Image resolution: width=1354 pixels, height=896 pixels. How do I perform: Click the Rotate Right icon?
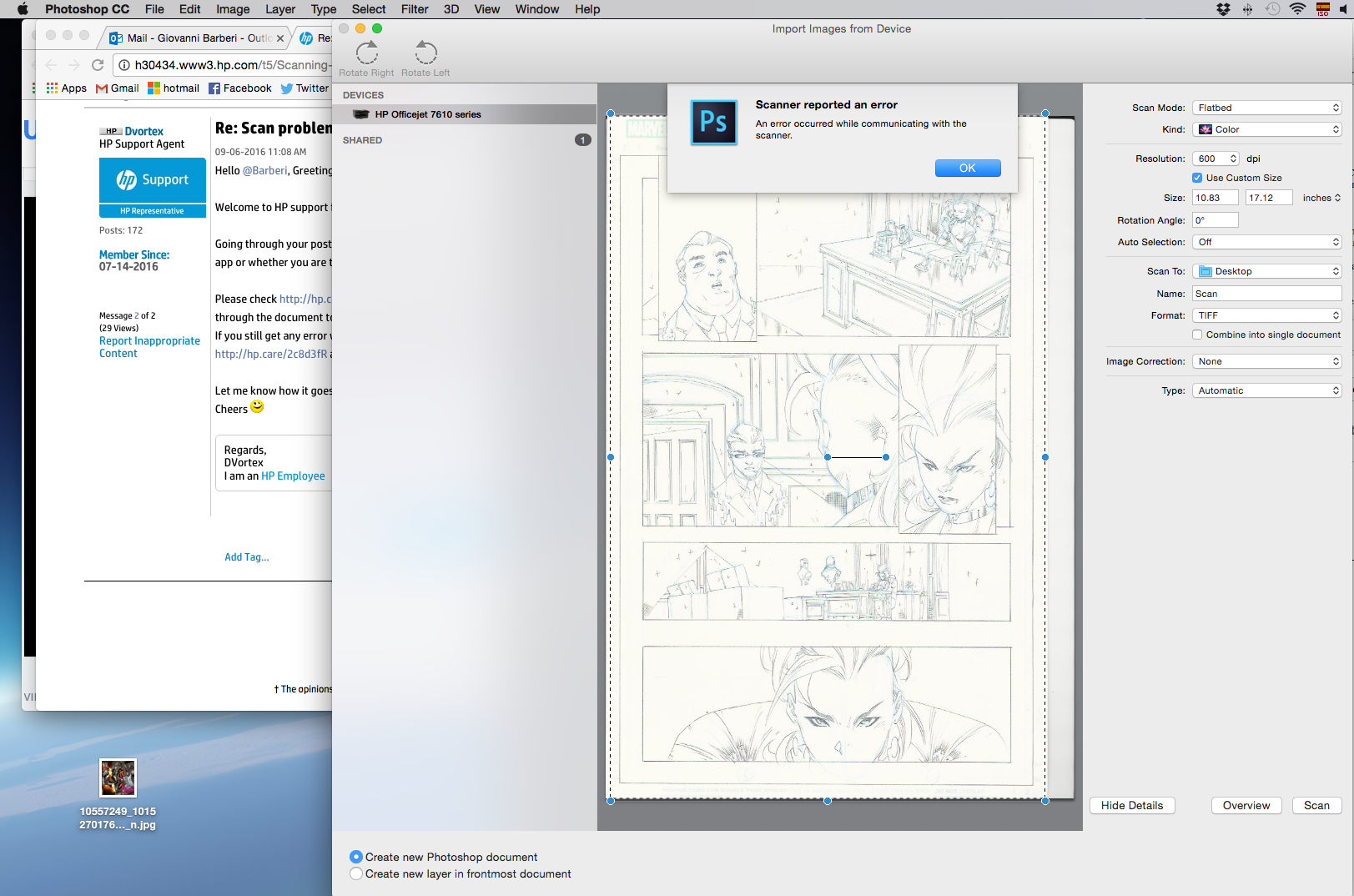367,53
